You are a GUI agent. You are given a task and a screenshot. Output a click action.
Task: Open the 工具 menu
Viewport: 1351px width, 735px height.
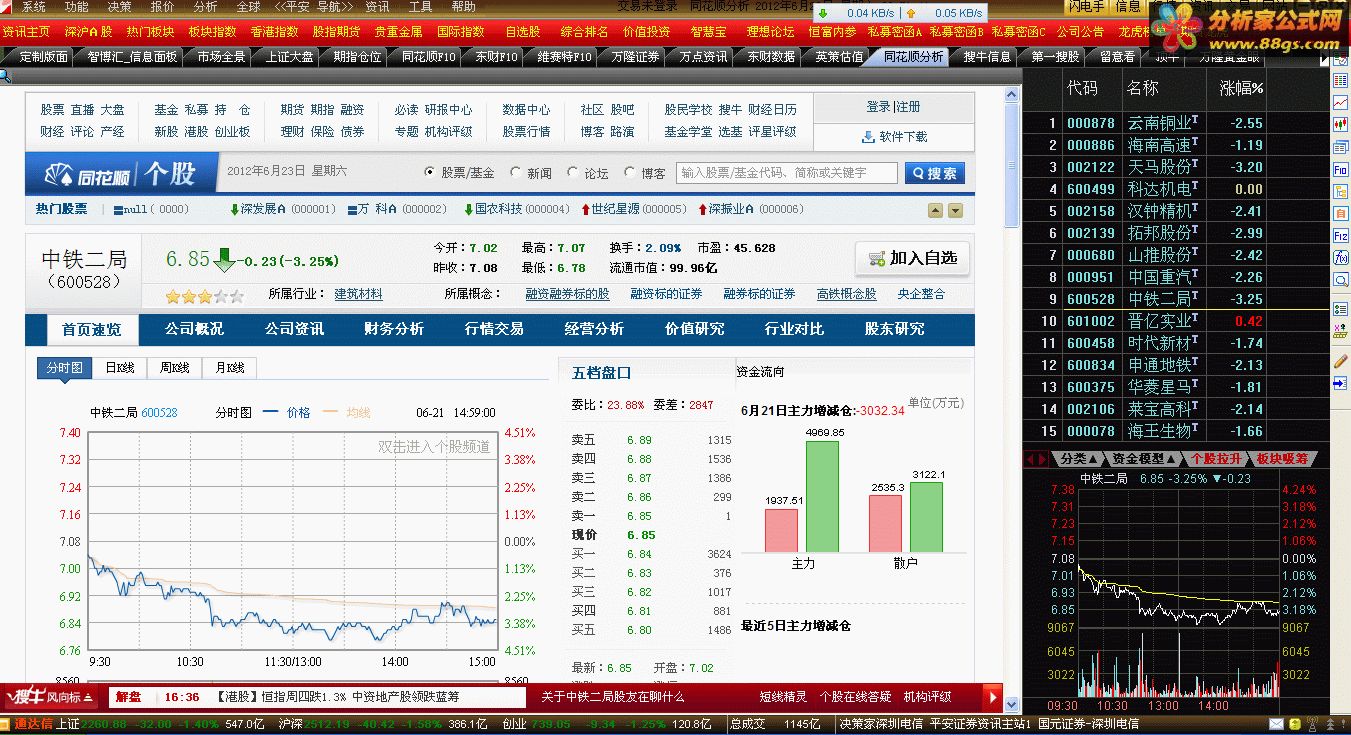(420, 6)
